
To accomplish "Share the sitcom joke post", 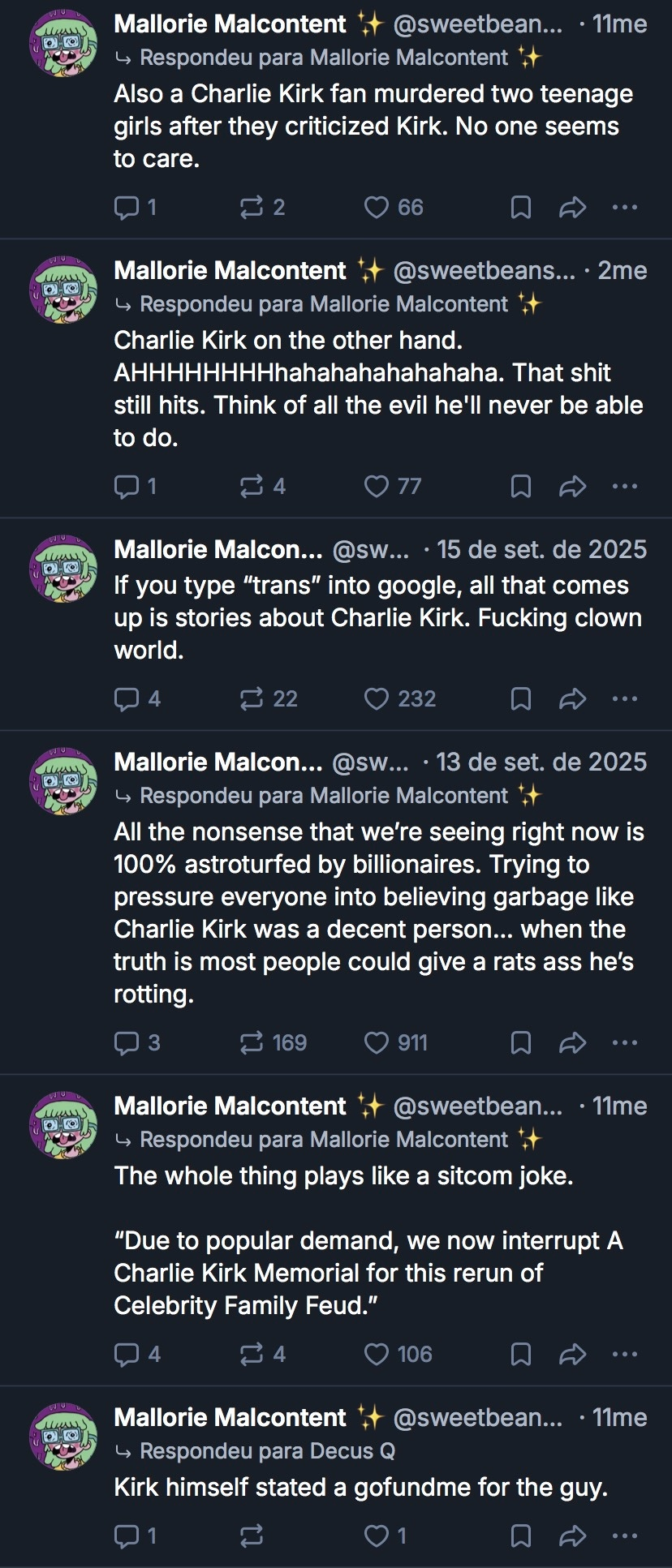I will pyautogui.click(x=573, y=1354).
